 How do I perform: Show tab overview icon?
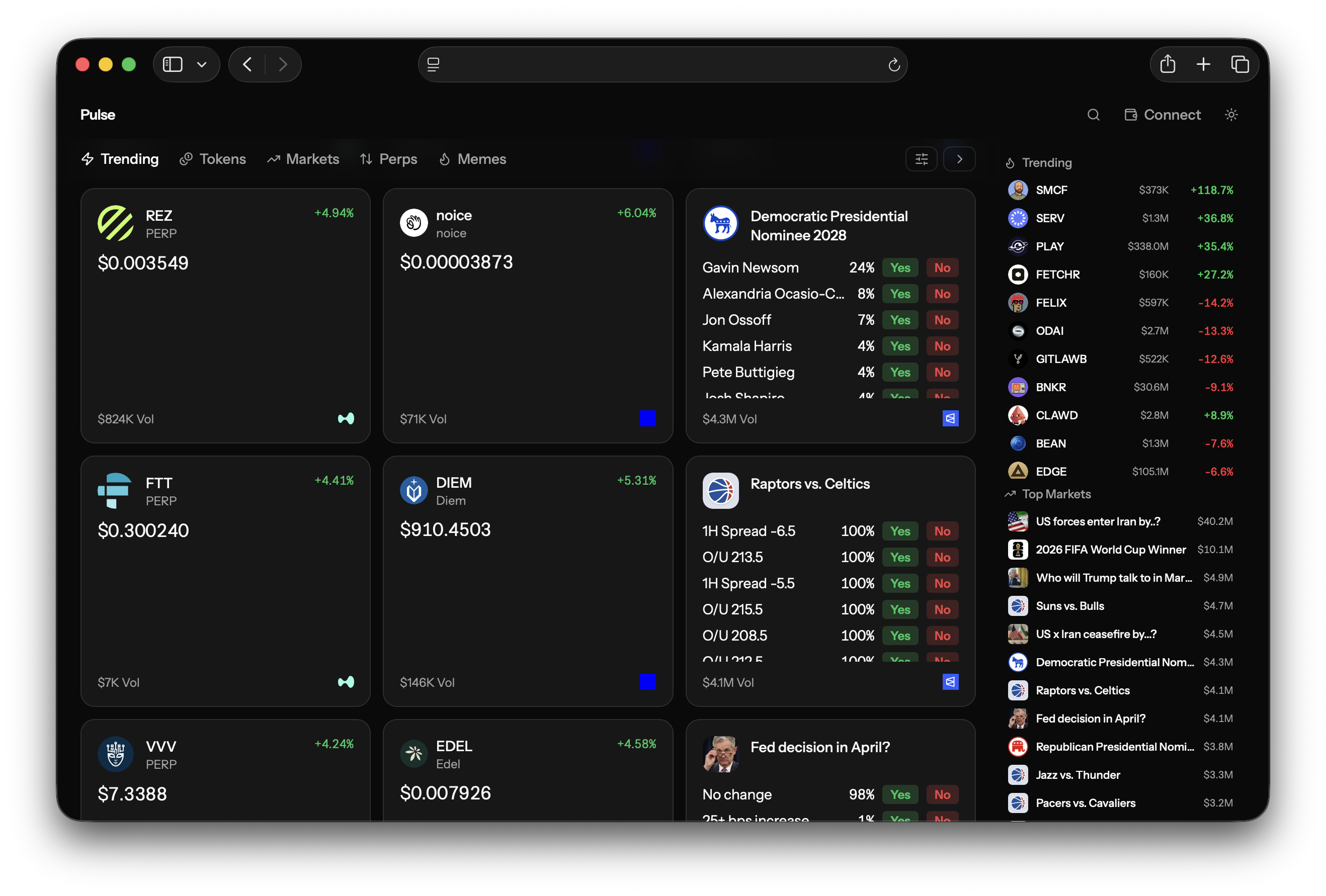pyautogui.click(x=1239, y=64)
